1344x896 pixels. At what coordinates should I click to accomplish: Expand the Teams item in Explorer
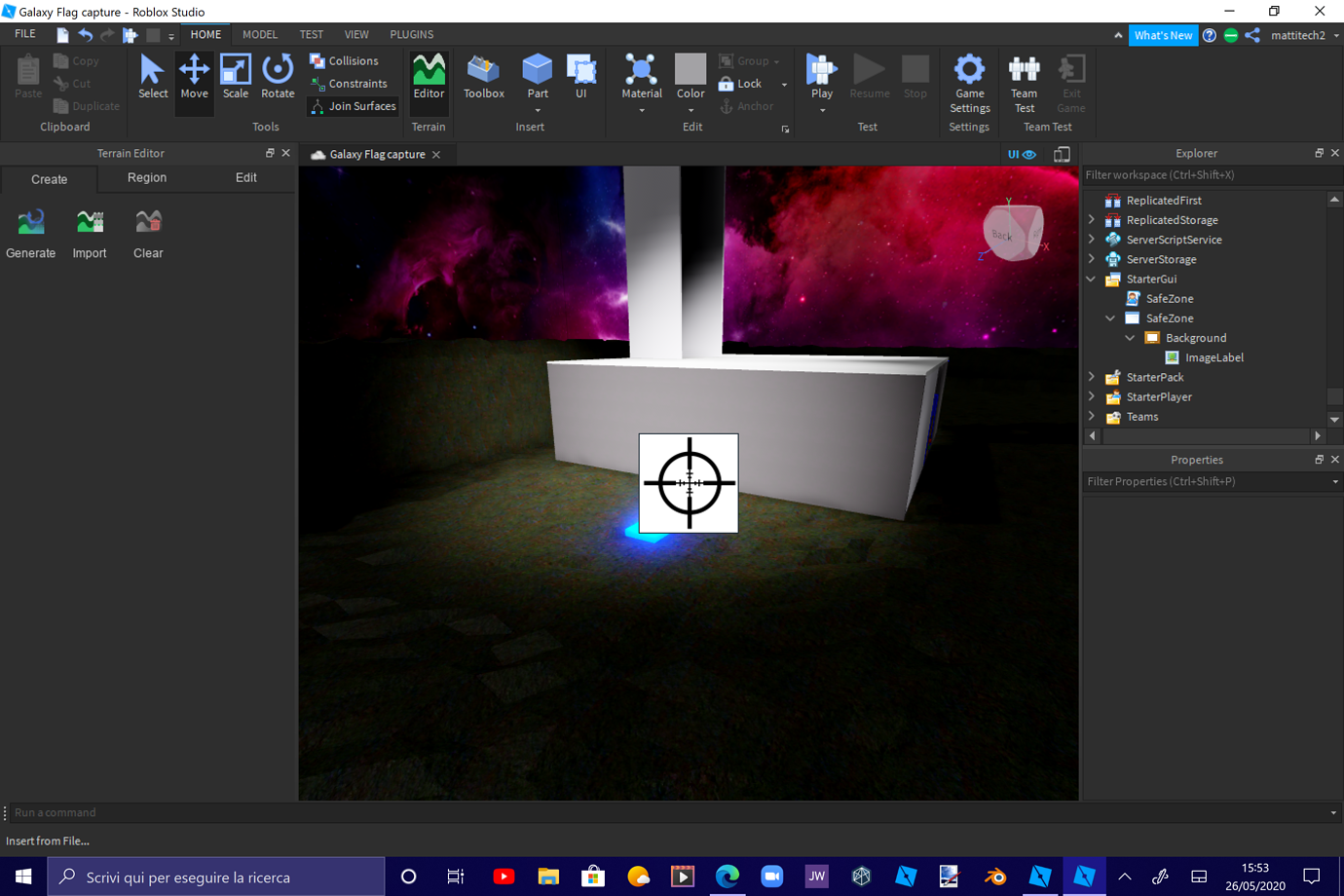(1092, 416)
